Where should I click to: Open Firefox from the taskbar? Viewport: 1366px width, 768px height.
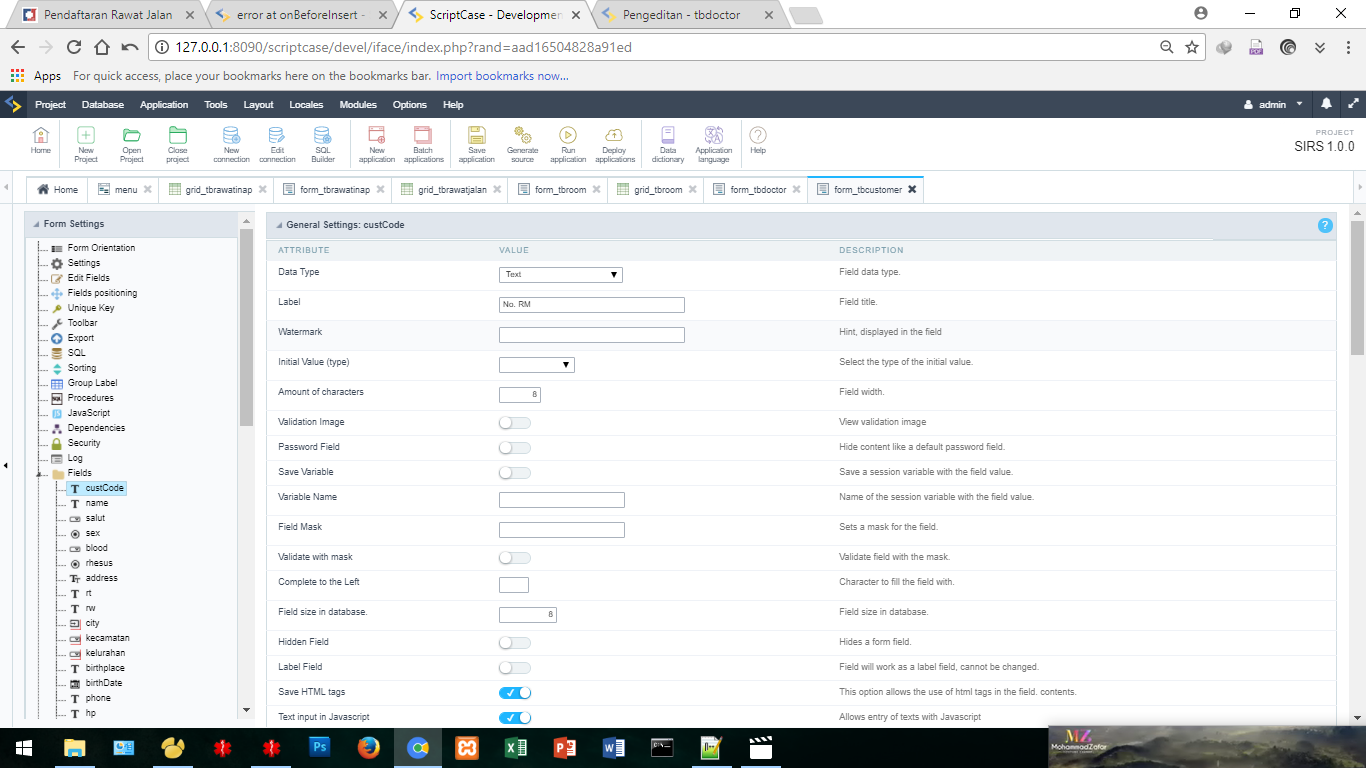pyautogui.click(x=369, y=747)
